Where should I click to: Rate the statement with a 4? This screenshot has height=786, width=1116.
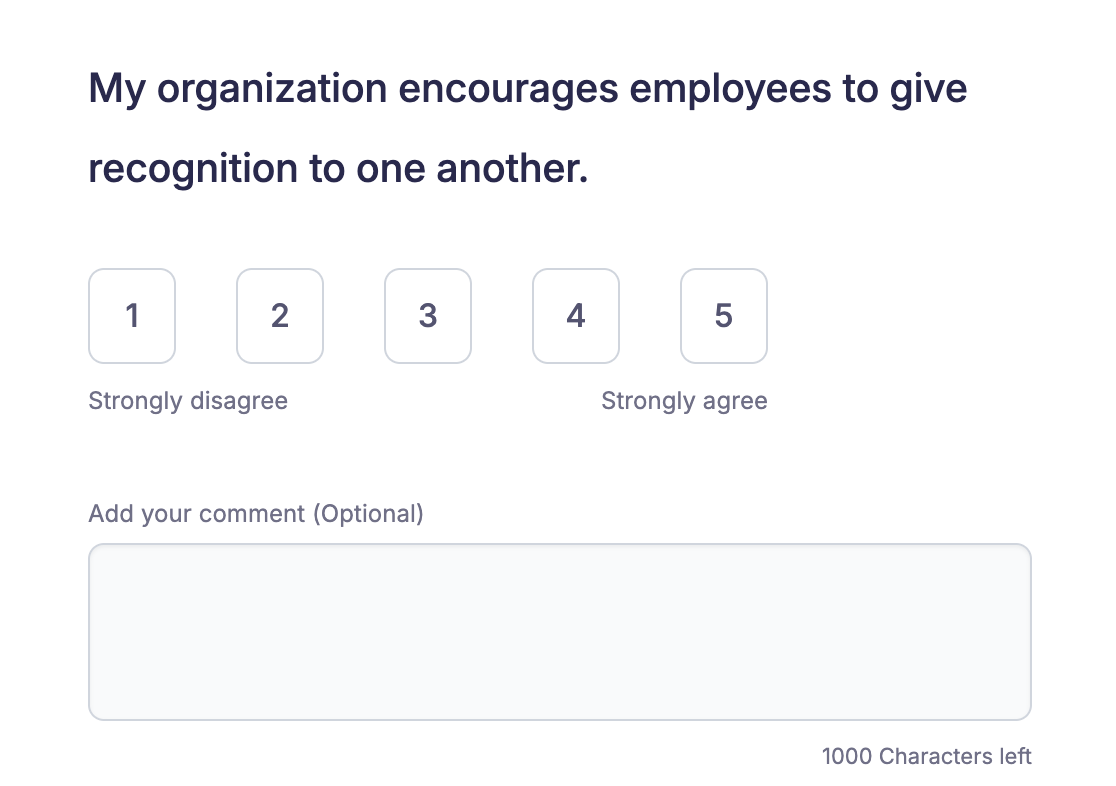[576, 316]
